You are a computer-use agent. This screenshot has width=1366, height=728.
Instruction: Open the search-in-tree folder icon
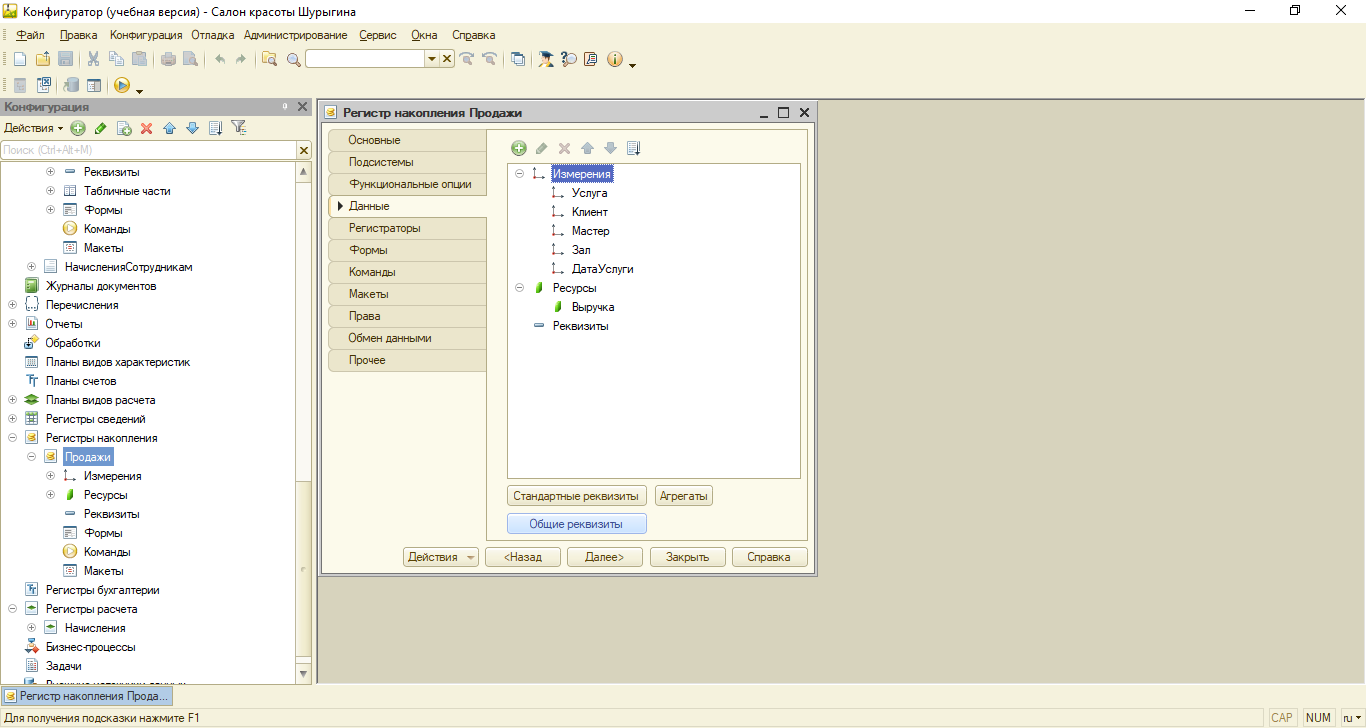pyautogui.click(x=269, y=59)
